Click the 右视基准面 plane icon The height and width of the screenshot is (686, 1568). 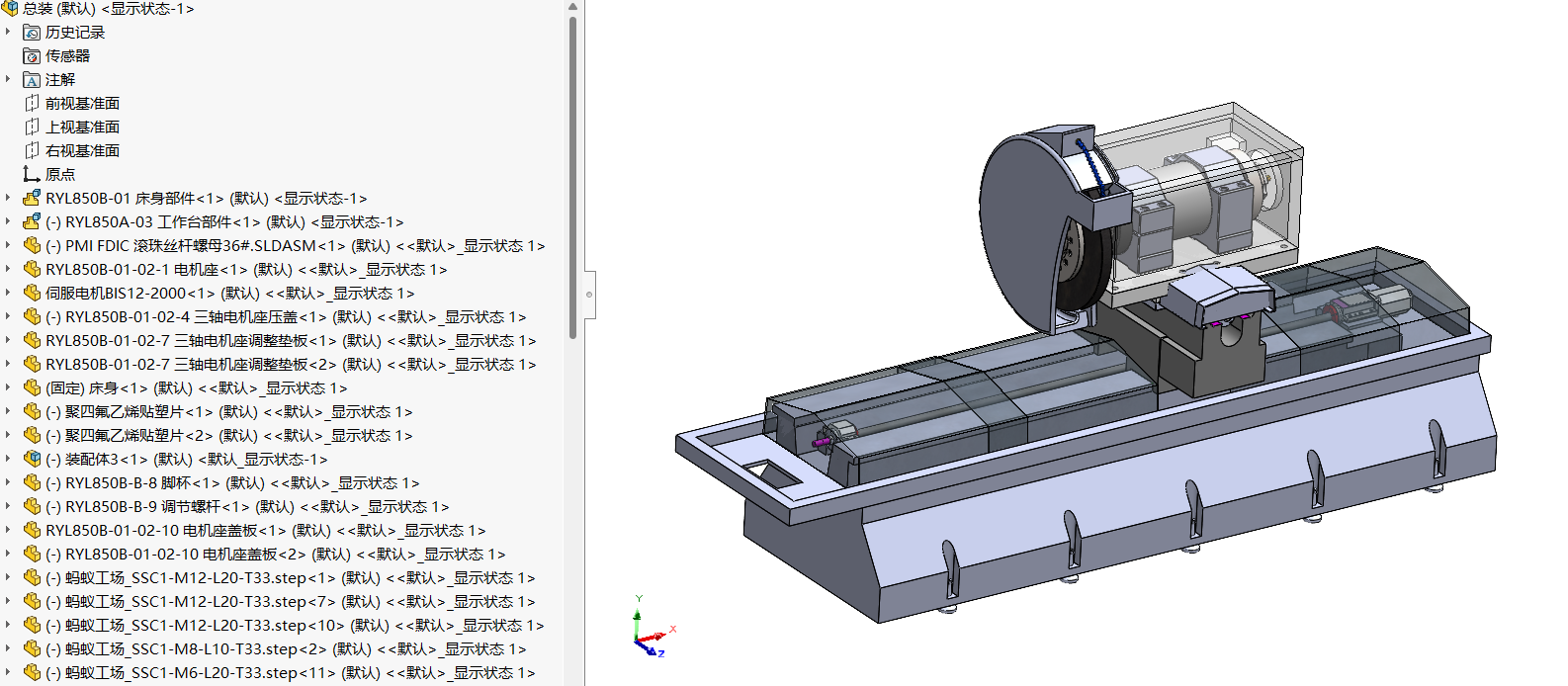[x=32, y=151]
